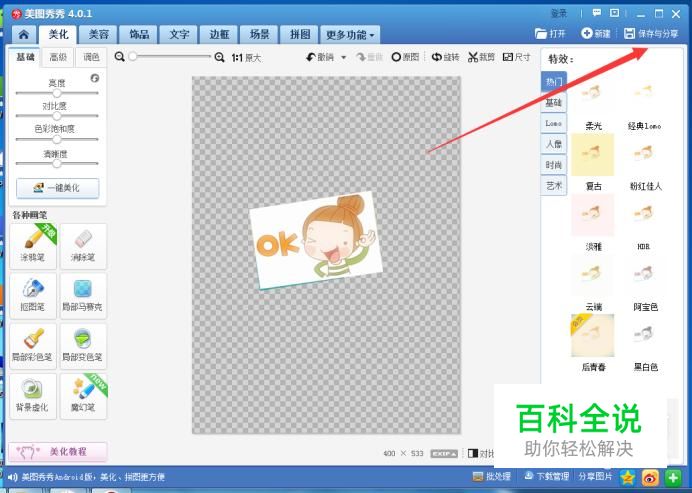Open the 美化教程 tutorial button
Image resolution: width=692 pixels, height=493 pixels.
[58, 452]
